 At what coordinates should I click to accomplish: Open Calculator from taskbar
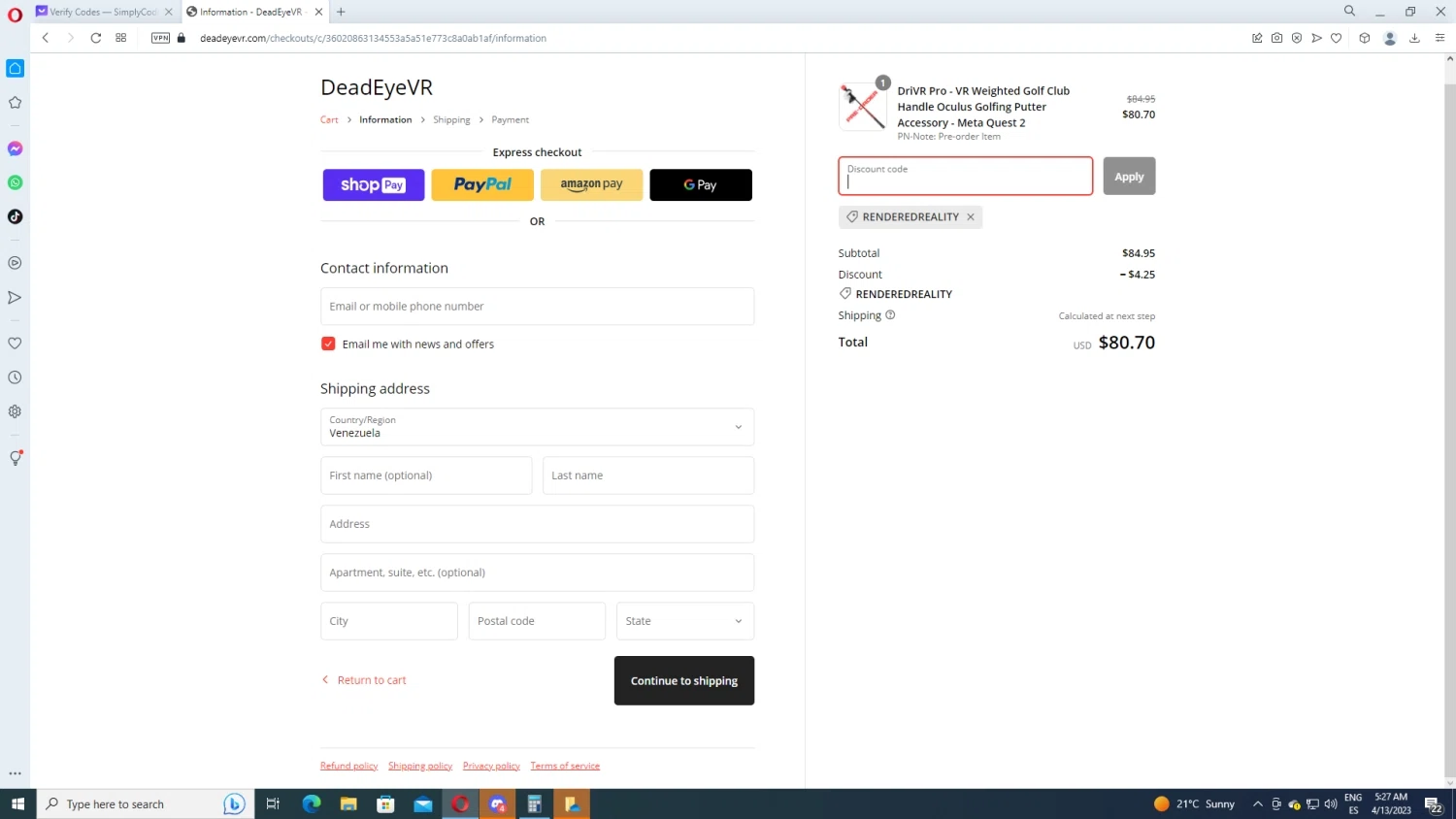pyautogui.click(x=534, y=803)
